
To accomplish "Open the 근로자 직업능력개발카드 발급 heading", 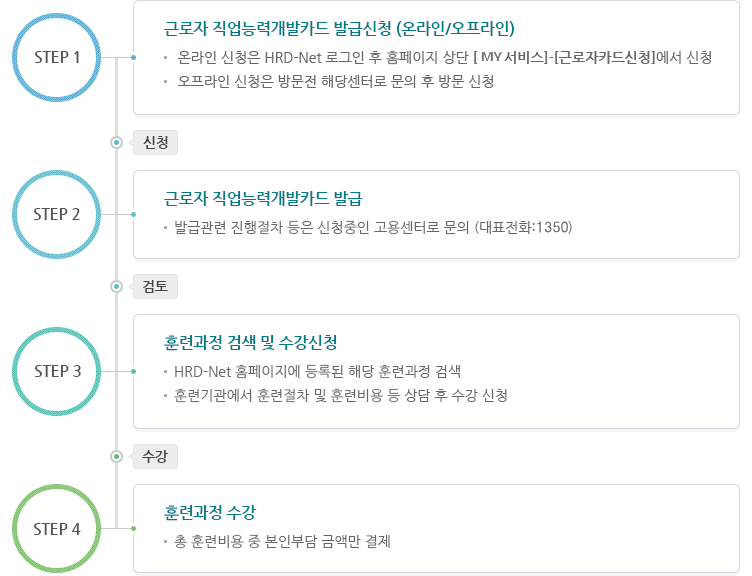I will coord(263,198).
